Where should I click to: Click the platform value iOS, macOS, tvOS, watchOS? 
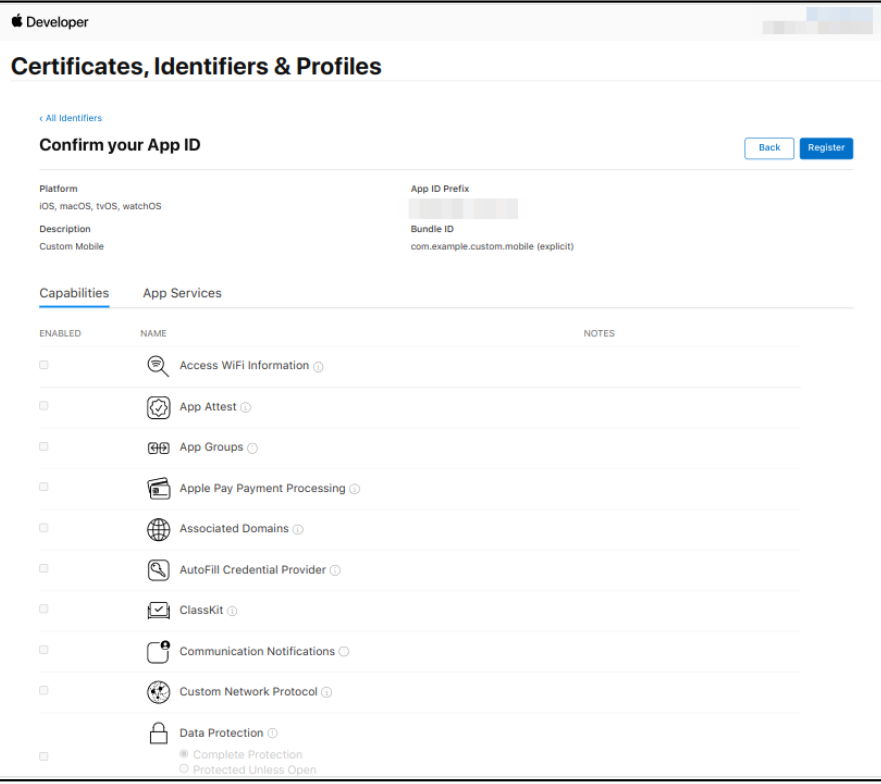point(100,206)
